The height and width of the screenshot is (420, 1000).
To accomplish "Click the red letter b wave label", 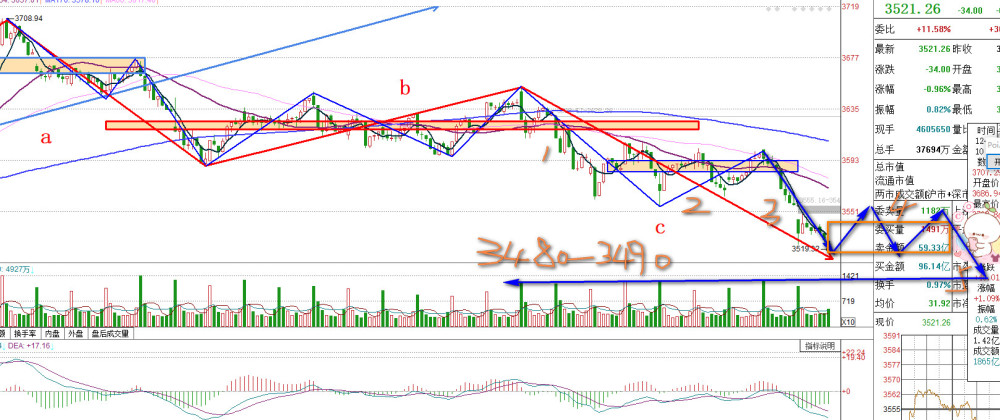I will [405, 89].
